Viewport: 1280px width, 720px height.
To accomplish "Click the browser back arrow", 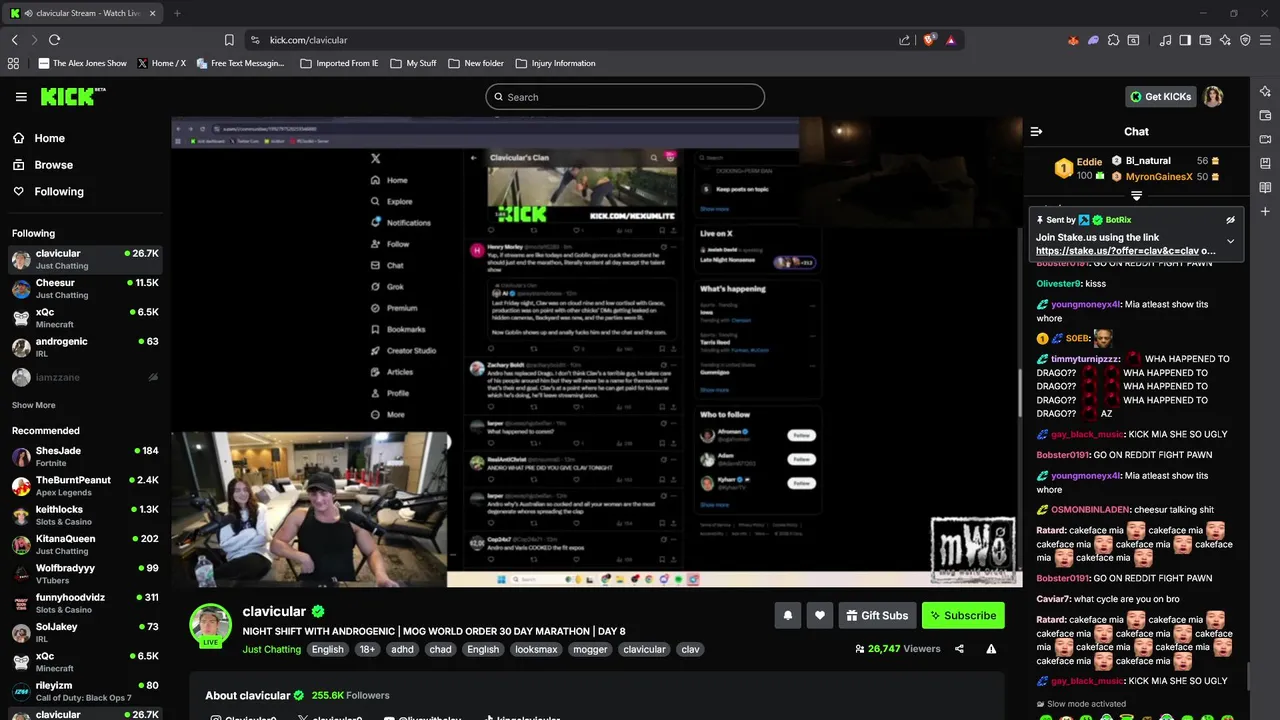I will point(14,40).
